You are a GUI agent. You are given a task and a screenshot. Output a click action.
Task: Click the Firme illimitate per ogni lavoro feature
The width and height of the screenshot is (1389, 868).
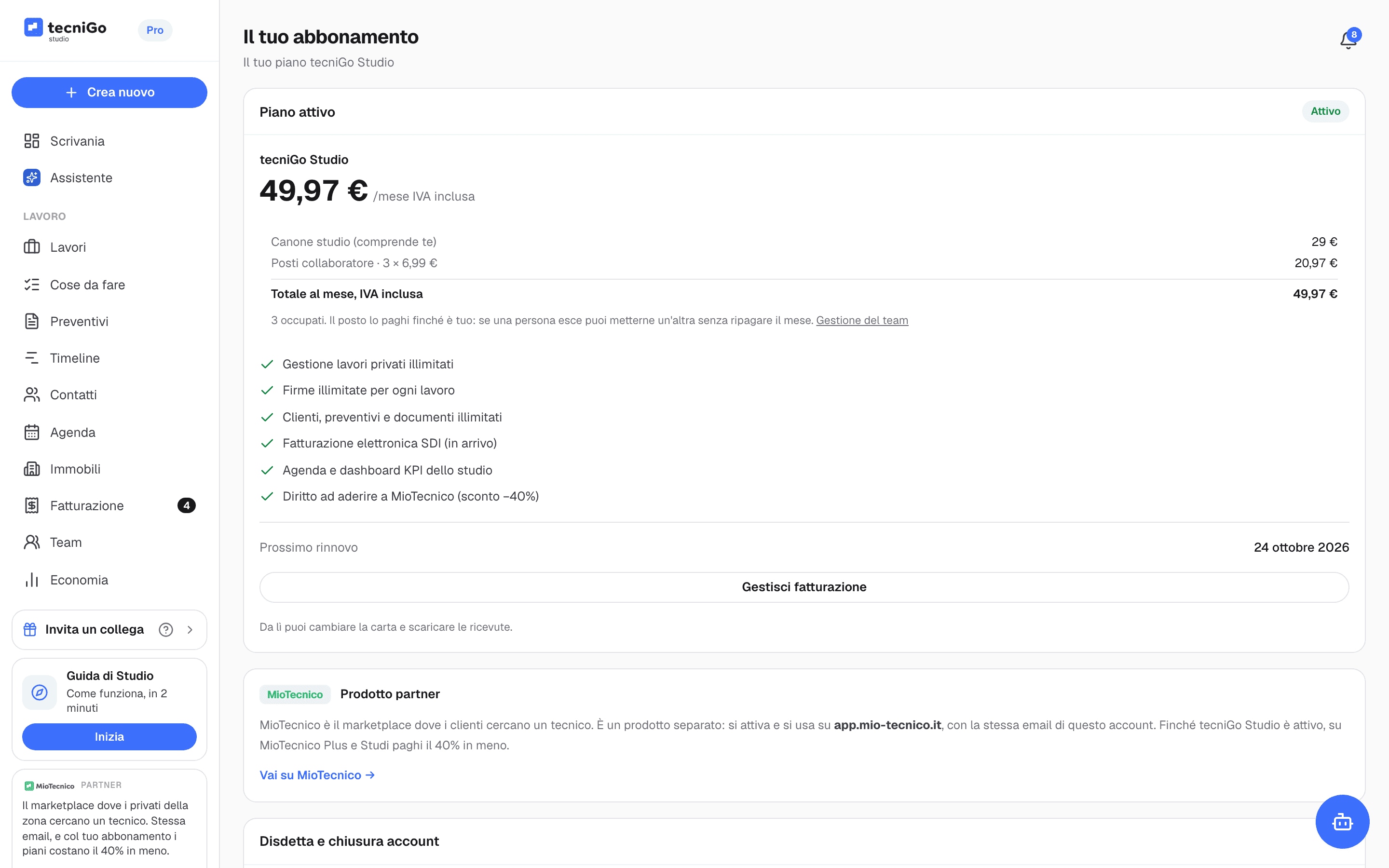[x=368, y=391]
